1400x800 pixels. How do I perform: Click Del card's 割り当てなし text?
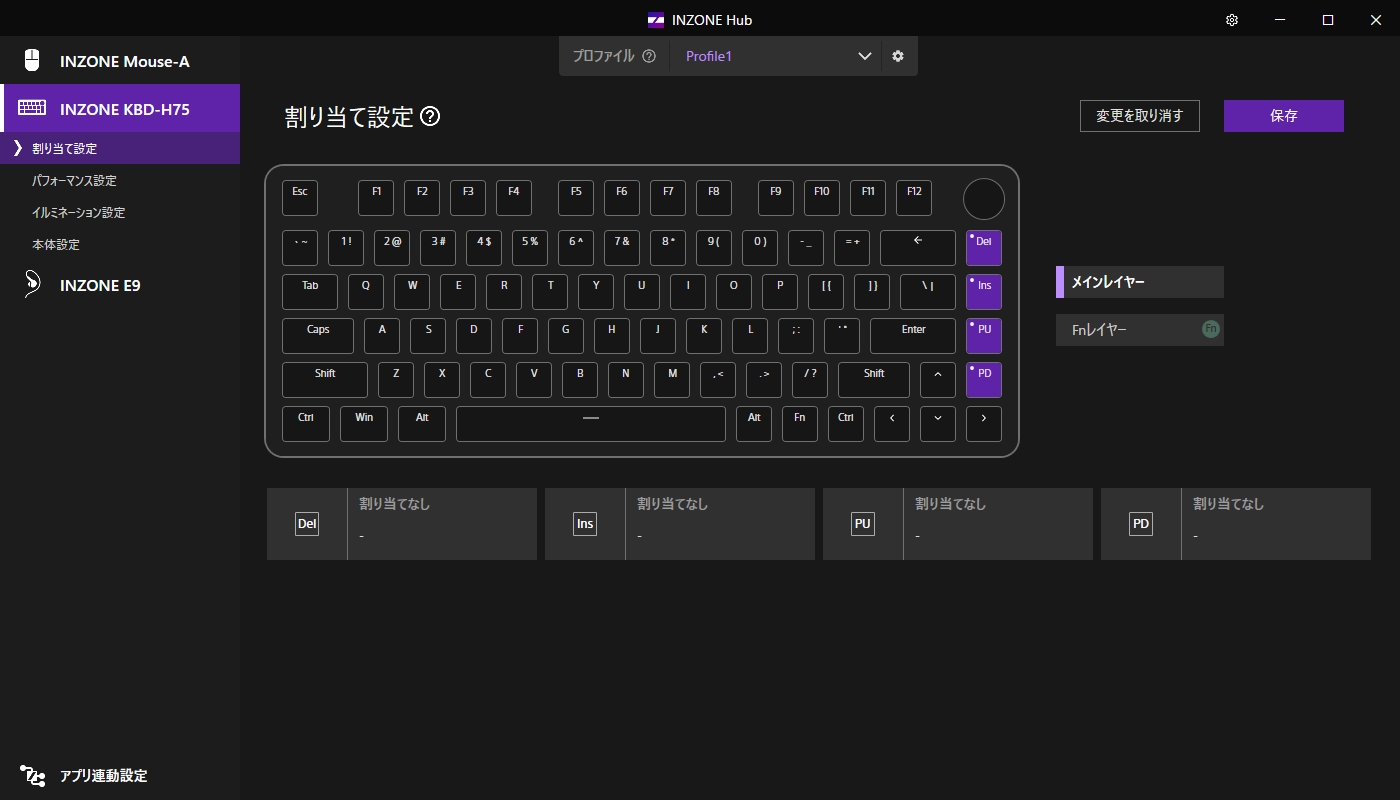pos(395,504)
